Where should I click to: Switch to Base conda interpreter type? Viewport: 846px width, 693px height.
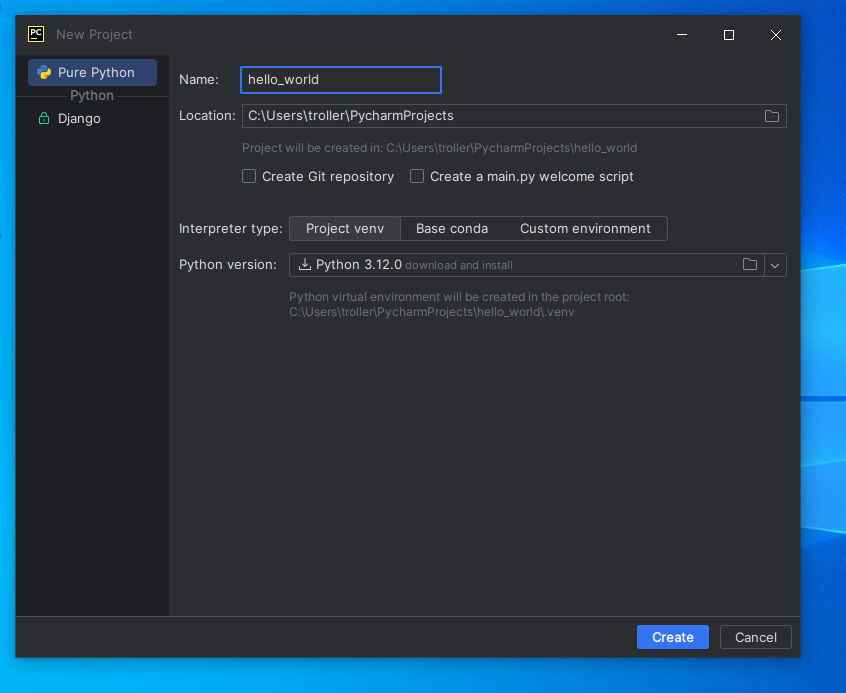click(452, 229)
